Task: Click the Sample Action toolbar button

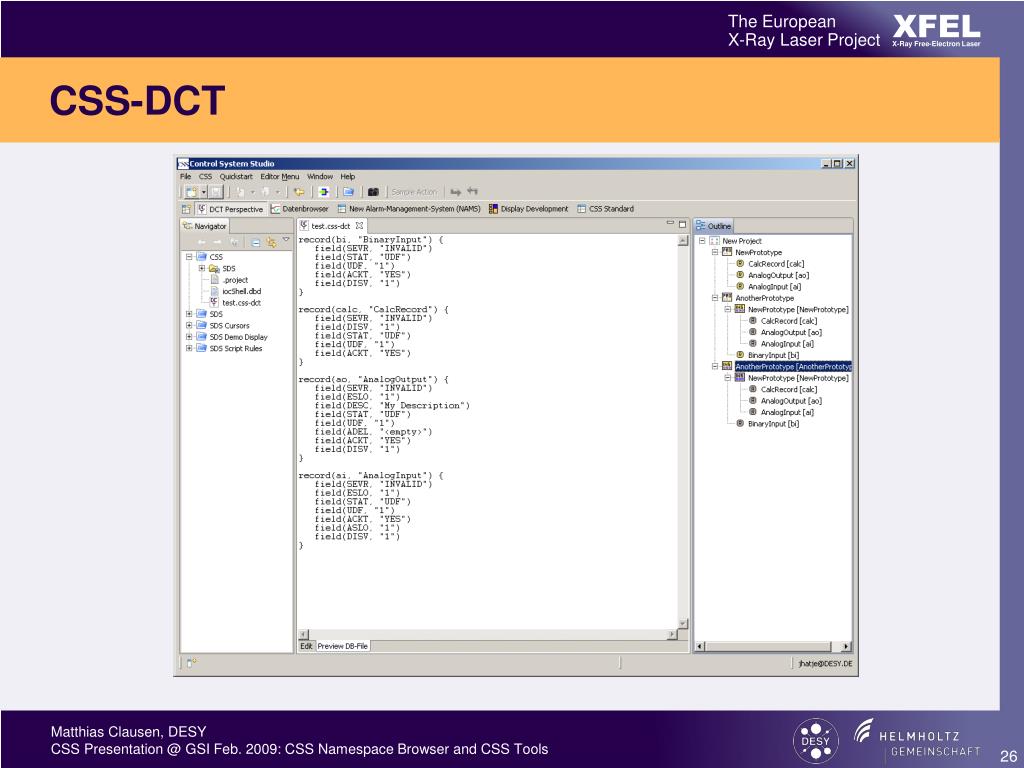Action: tap(414, 192)
